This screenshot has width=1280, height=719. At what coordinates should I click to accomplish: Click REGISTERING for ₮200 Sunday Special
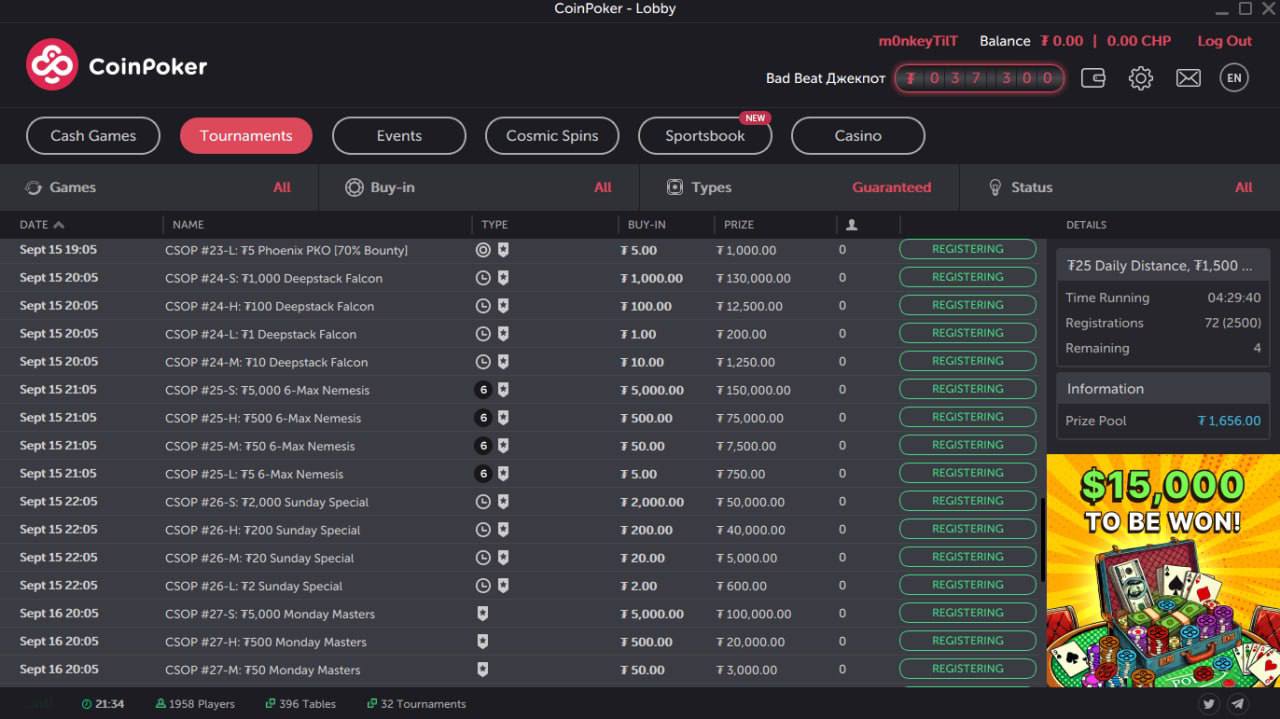click(967, 529)
